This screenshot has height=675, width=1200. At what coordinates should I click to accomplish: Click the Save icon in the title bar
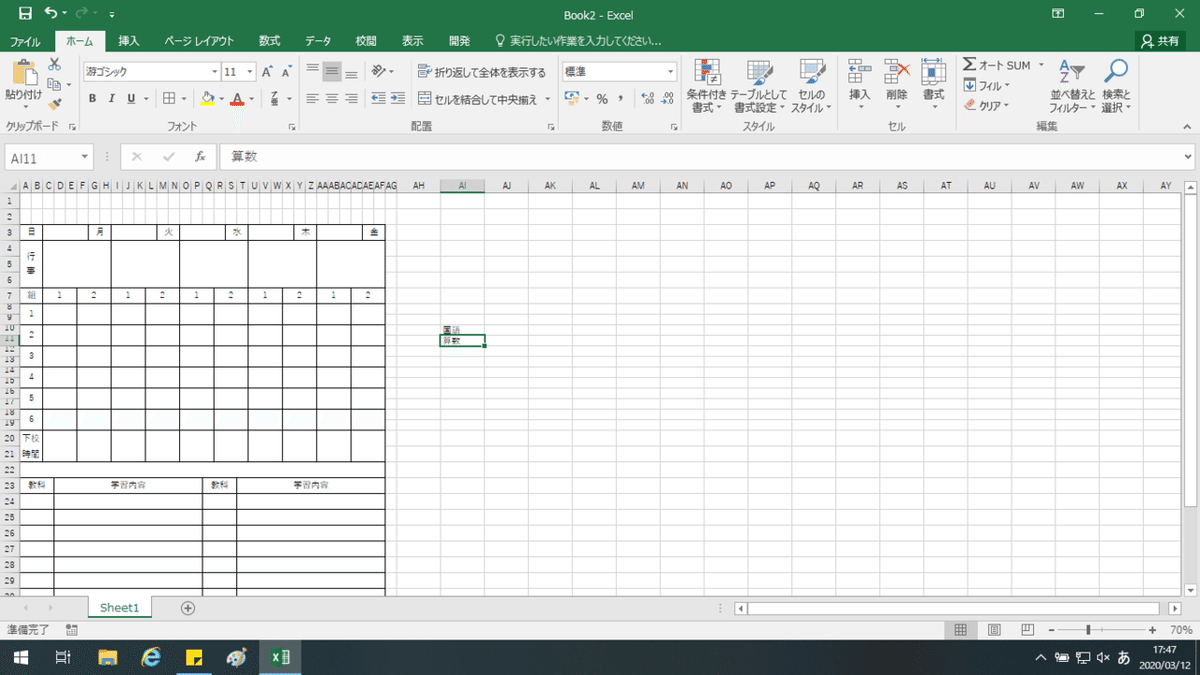(25, 14)
